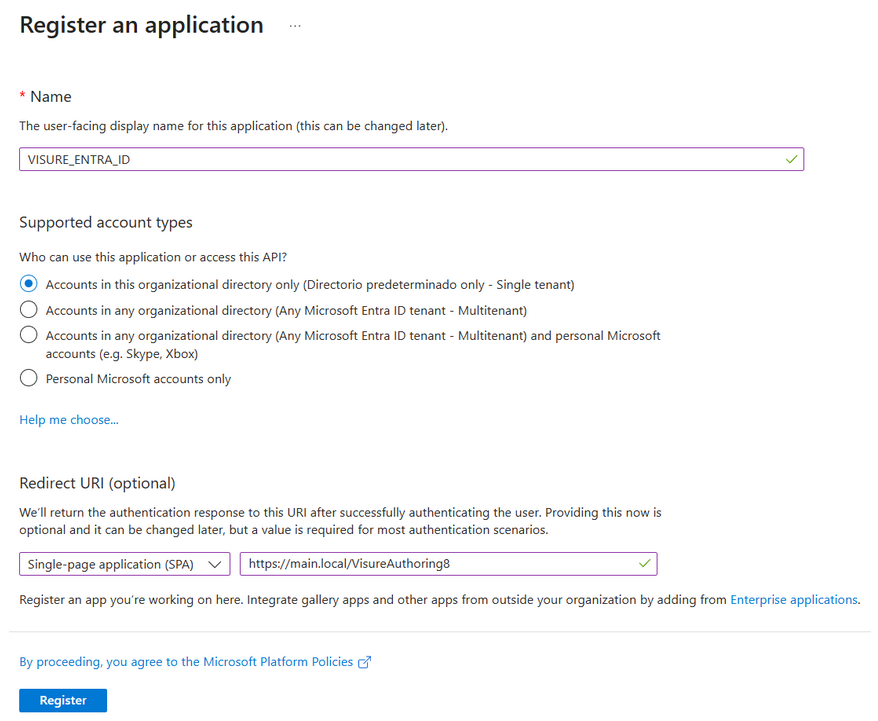Click the Redirect URI validation checkmark
878x721 pixels.
pos(645,564)
